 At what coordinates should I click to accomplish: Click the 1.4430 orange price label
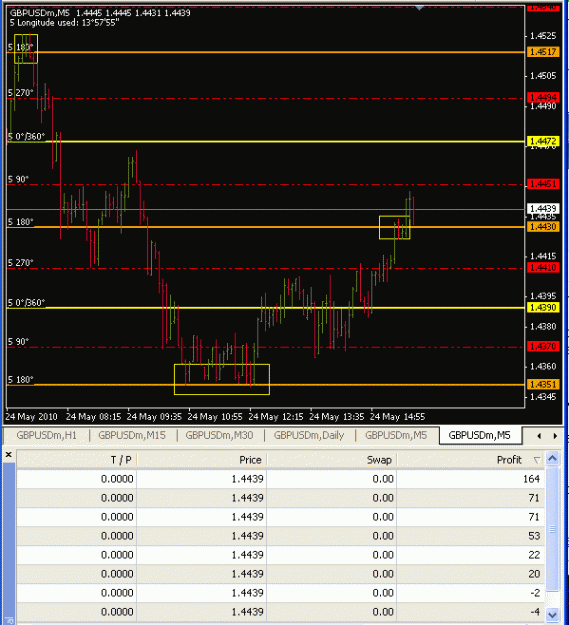click(x=543, y=227)
